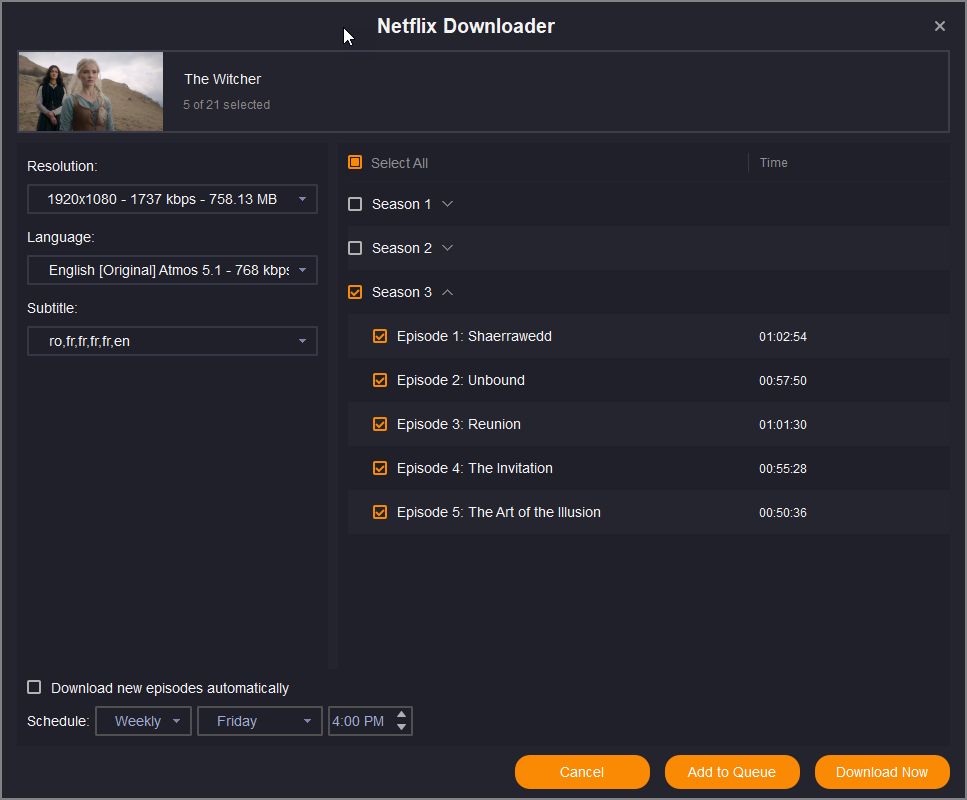Screen dimensions: 967x800
Task: Click the Add to Queue button
Action: pyautogui.click(x=732, y=772)
